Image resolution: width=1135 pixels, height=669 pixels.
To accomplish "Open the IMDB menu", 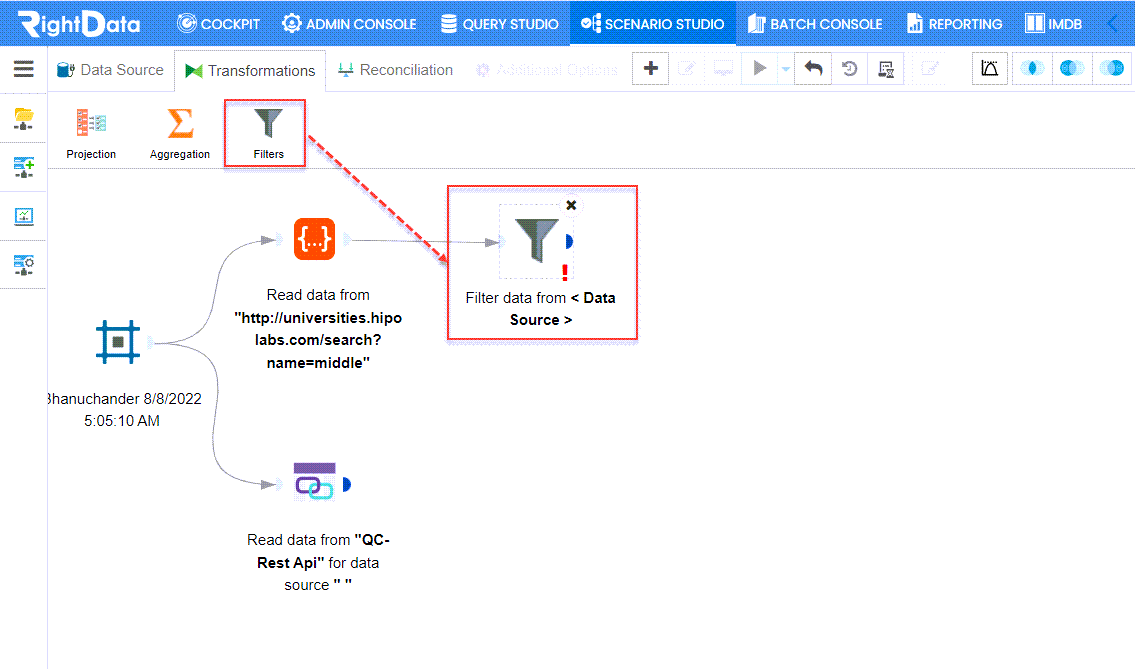I will click(x=1053, y=24).
